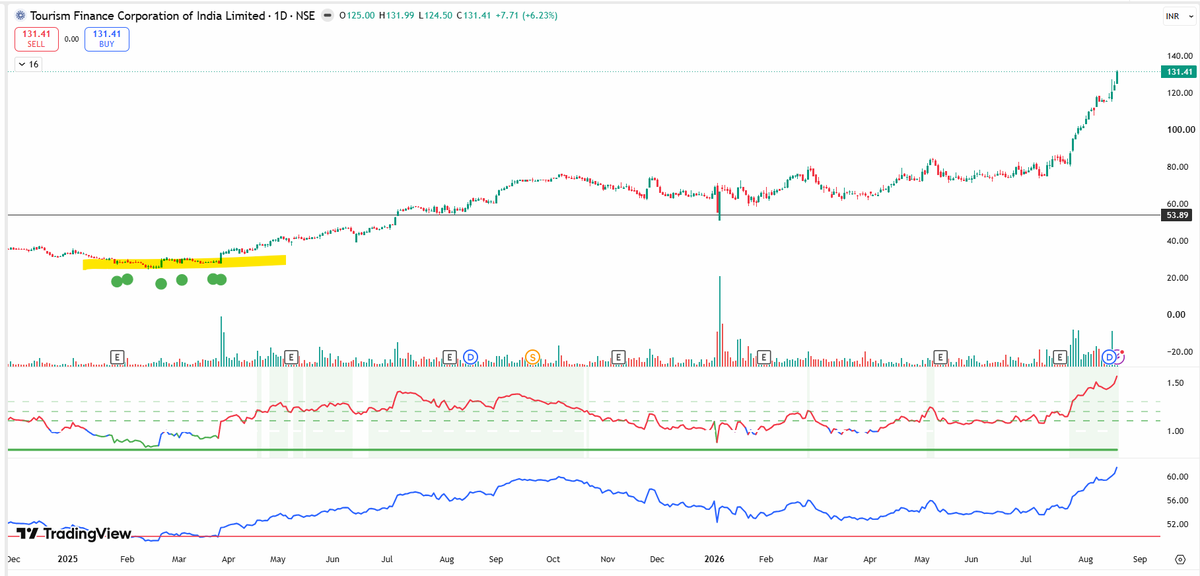Image resolution: width=1200 pixels, height=576 pixels.
Task: Click the 40.00 price axis label
Action: tap(1178, 241)
